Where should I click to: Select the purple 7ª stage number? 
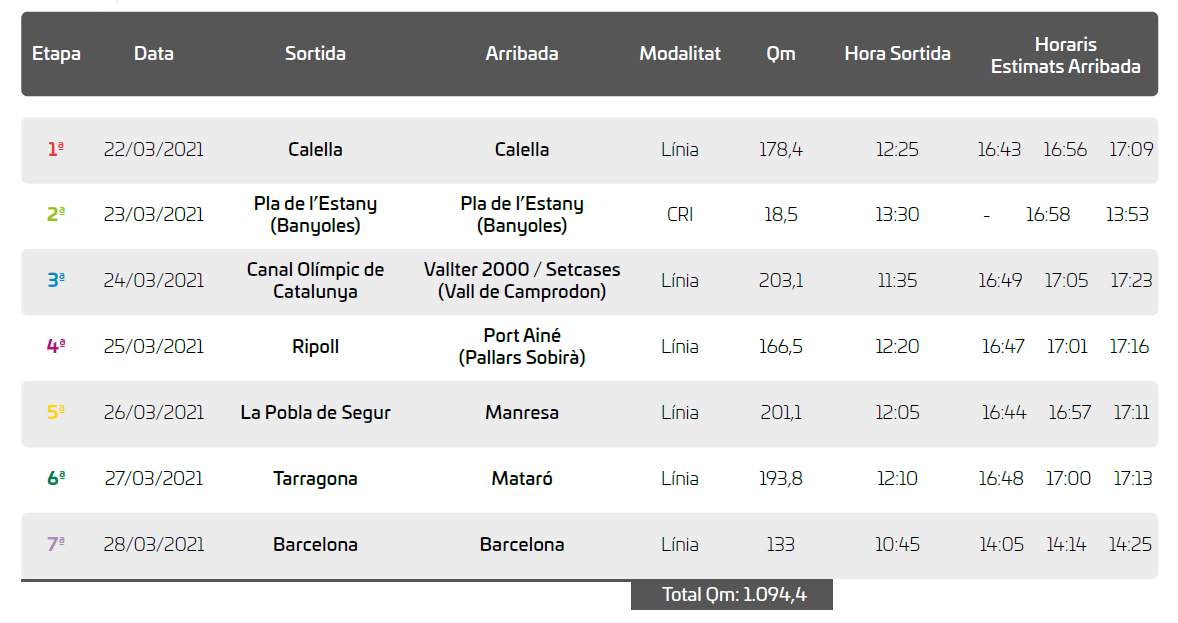click(x=56, y=545)
